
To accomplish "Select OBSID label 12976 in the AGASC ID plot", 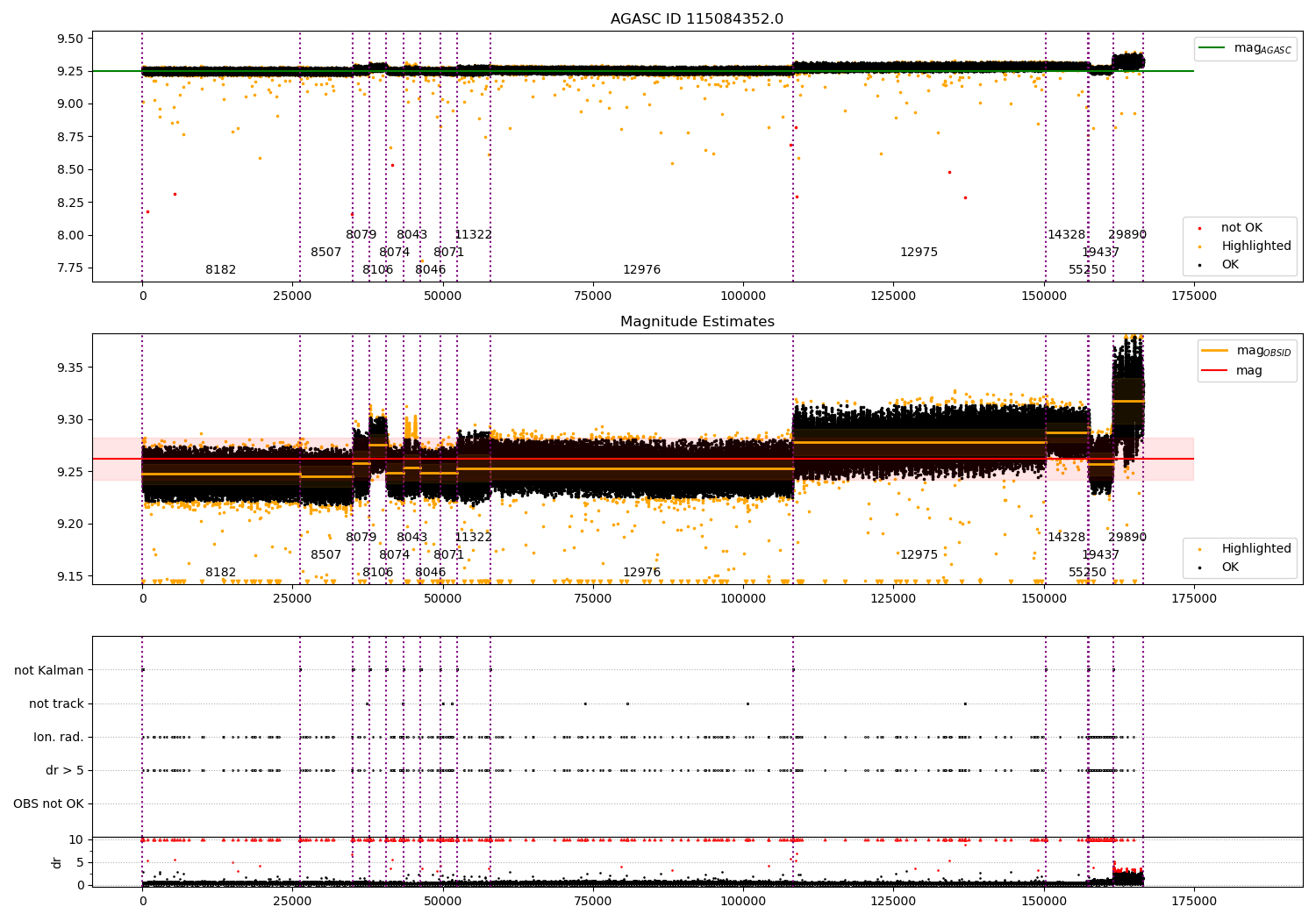I will click(x=642, y=270).
